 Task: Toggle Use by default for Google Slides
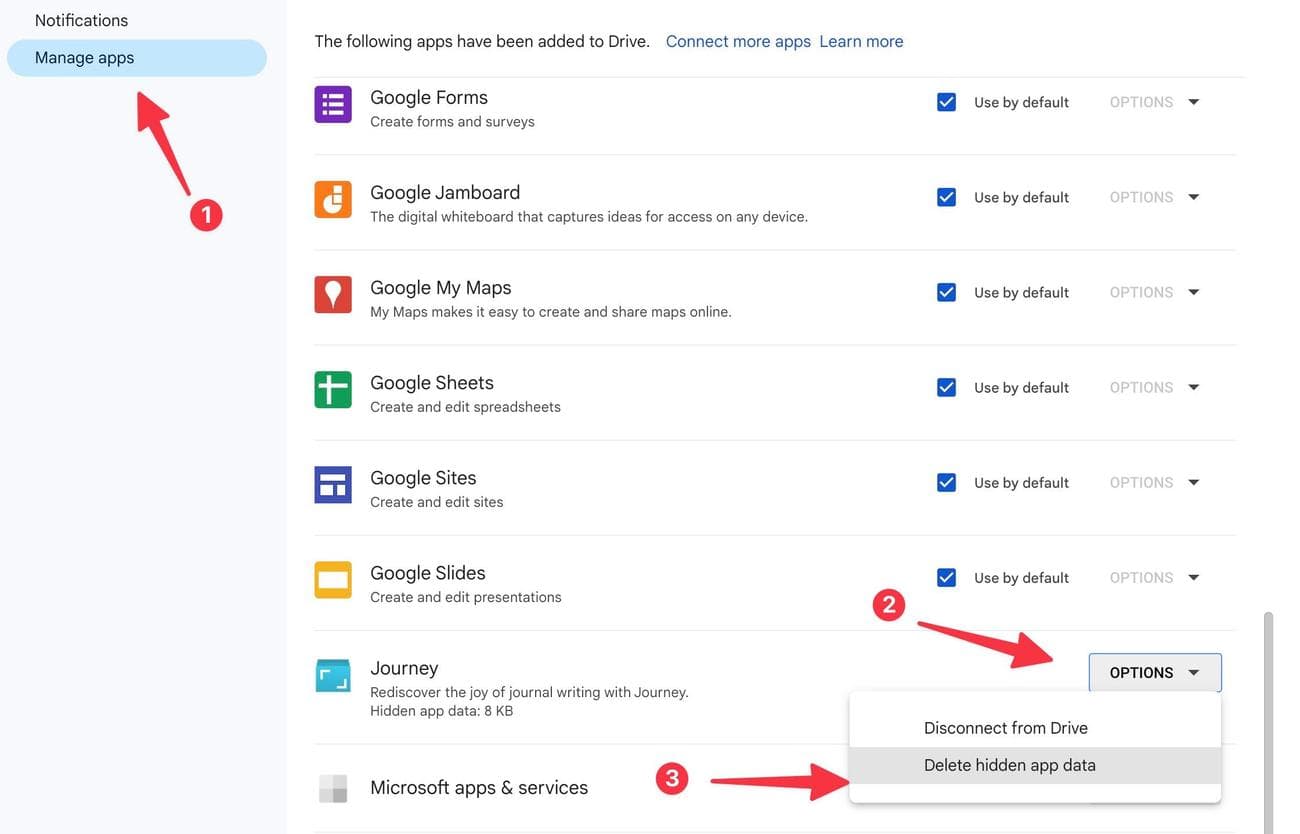tap(946, 576)
